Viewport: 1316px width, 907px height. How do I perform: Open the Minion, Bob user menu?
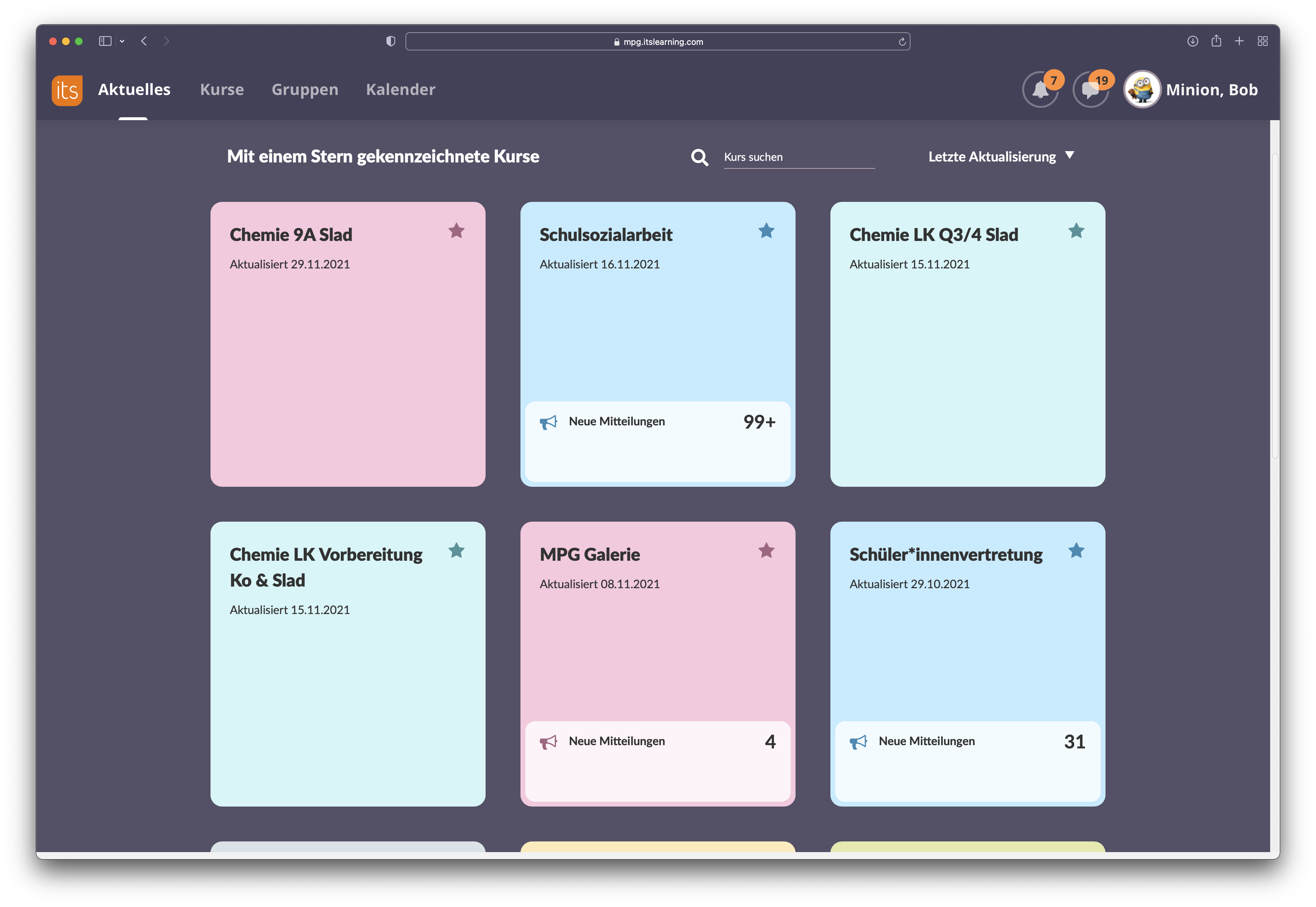(1211, 90)
